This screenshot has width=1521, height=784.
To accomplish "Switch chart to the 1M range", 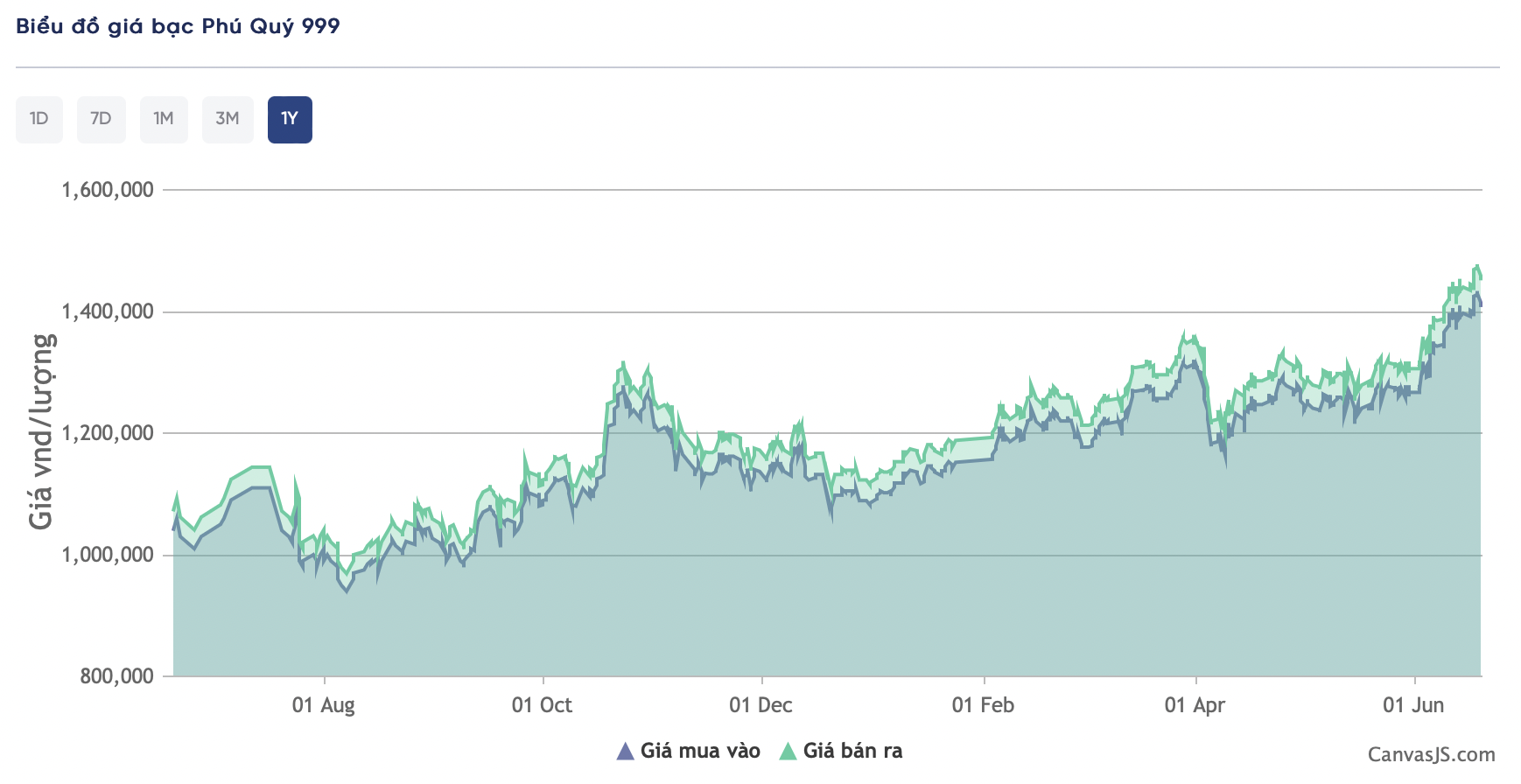I will 164,119.
